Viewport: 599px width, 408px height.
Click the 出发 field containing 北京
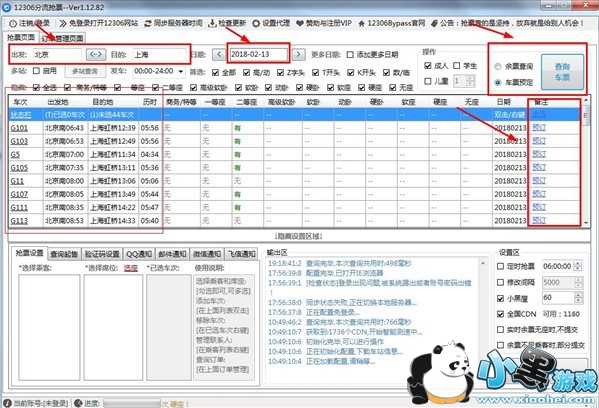coord(57,55)
